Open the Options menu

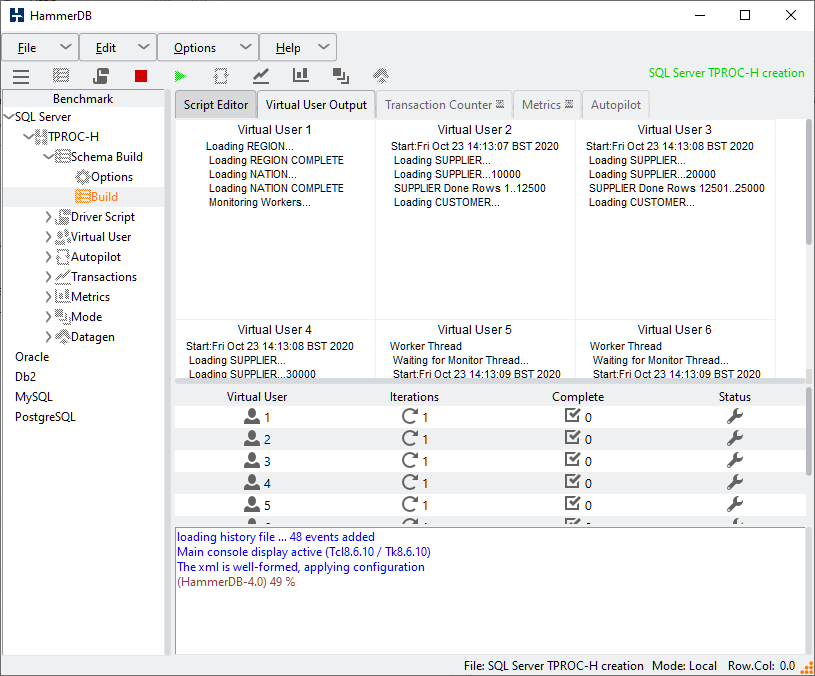click(x=208, y=48)
